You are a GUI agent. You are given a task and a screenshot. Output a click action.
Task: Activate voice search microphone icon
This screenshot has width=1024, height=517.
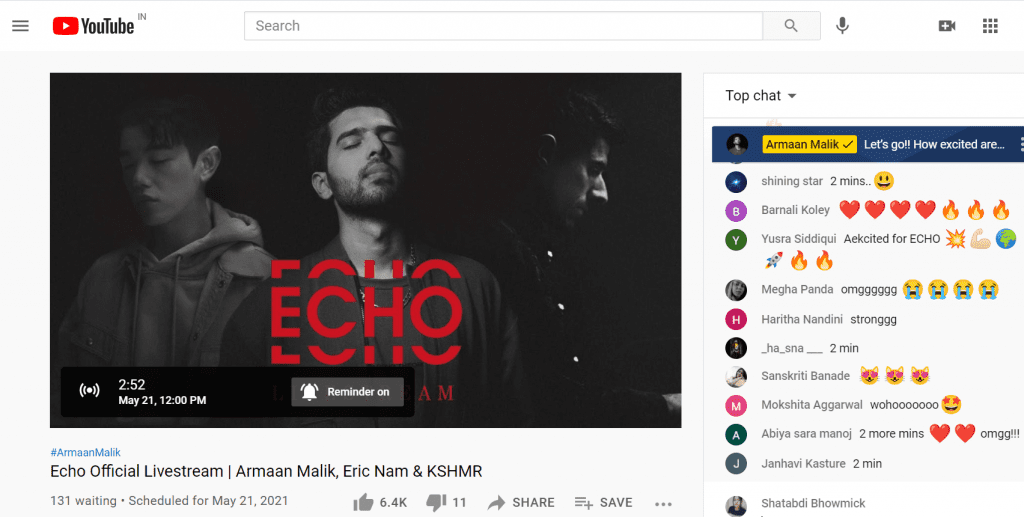click(x=842, y=25)
